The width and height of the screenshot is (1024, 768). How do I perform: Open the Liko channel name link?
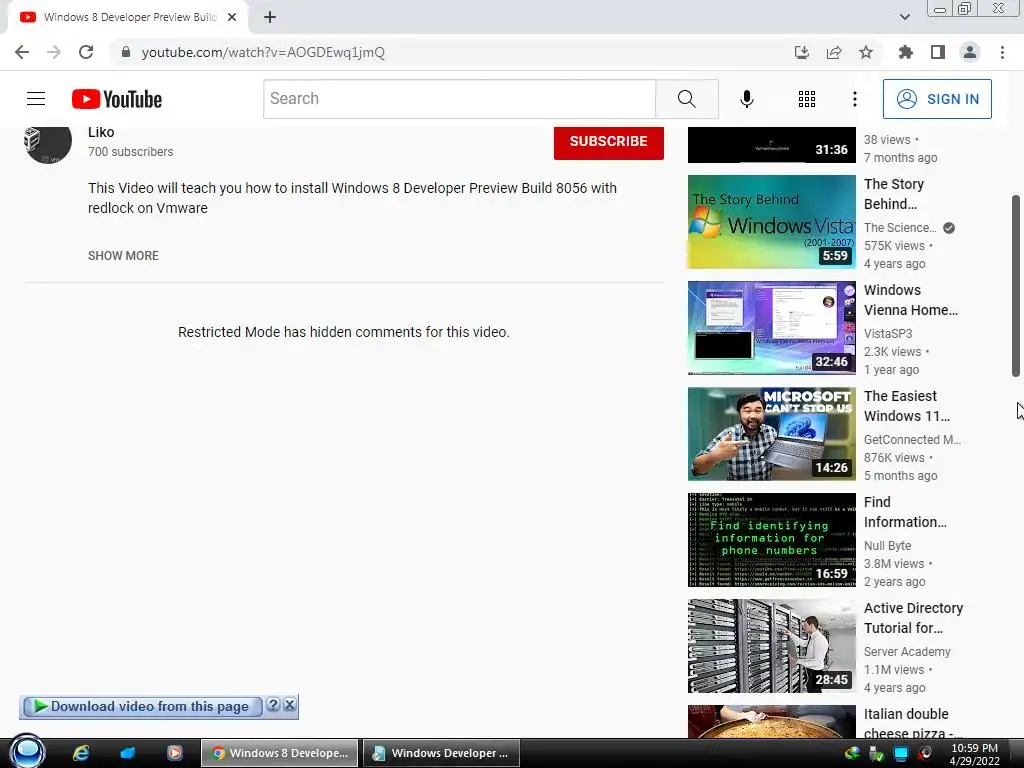(x=101, y=133)
